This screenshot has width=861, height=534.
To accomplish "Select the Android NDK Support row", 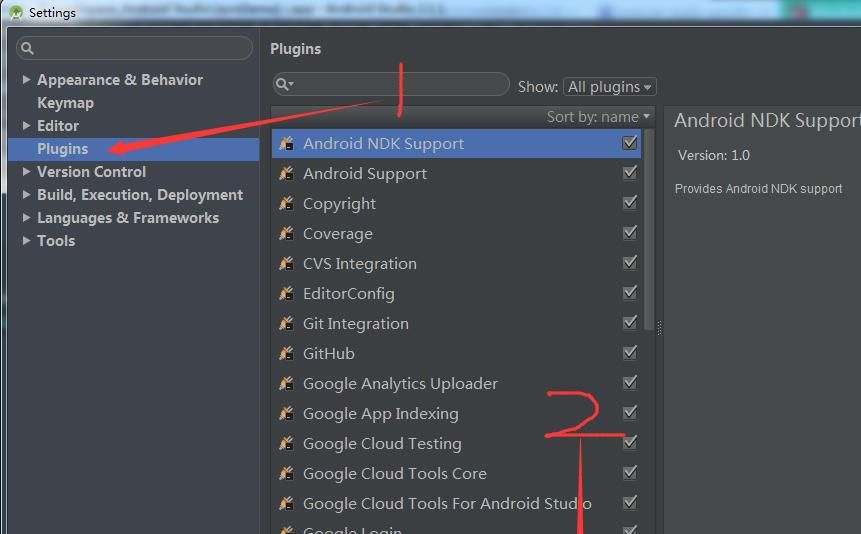I will pos(456,143).
